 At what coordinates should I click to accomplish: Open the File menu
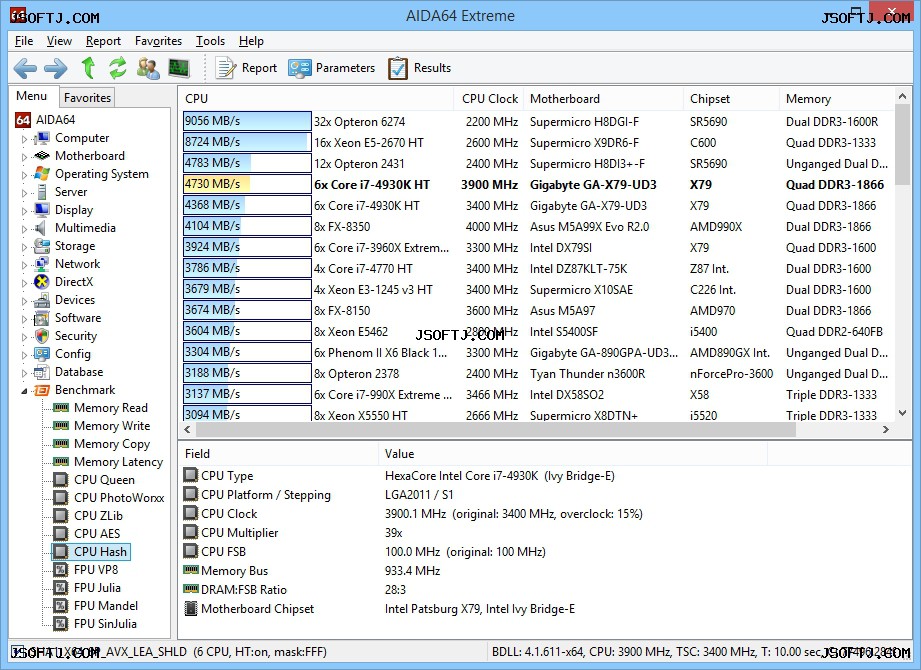[24, 41]
